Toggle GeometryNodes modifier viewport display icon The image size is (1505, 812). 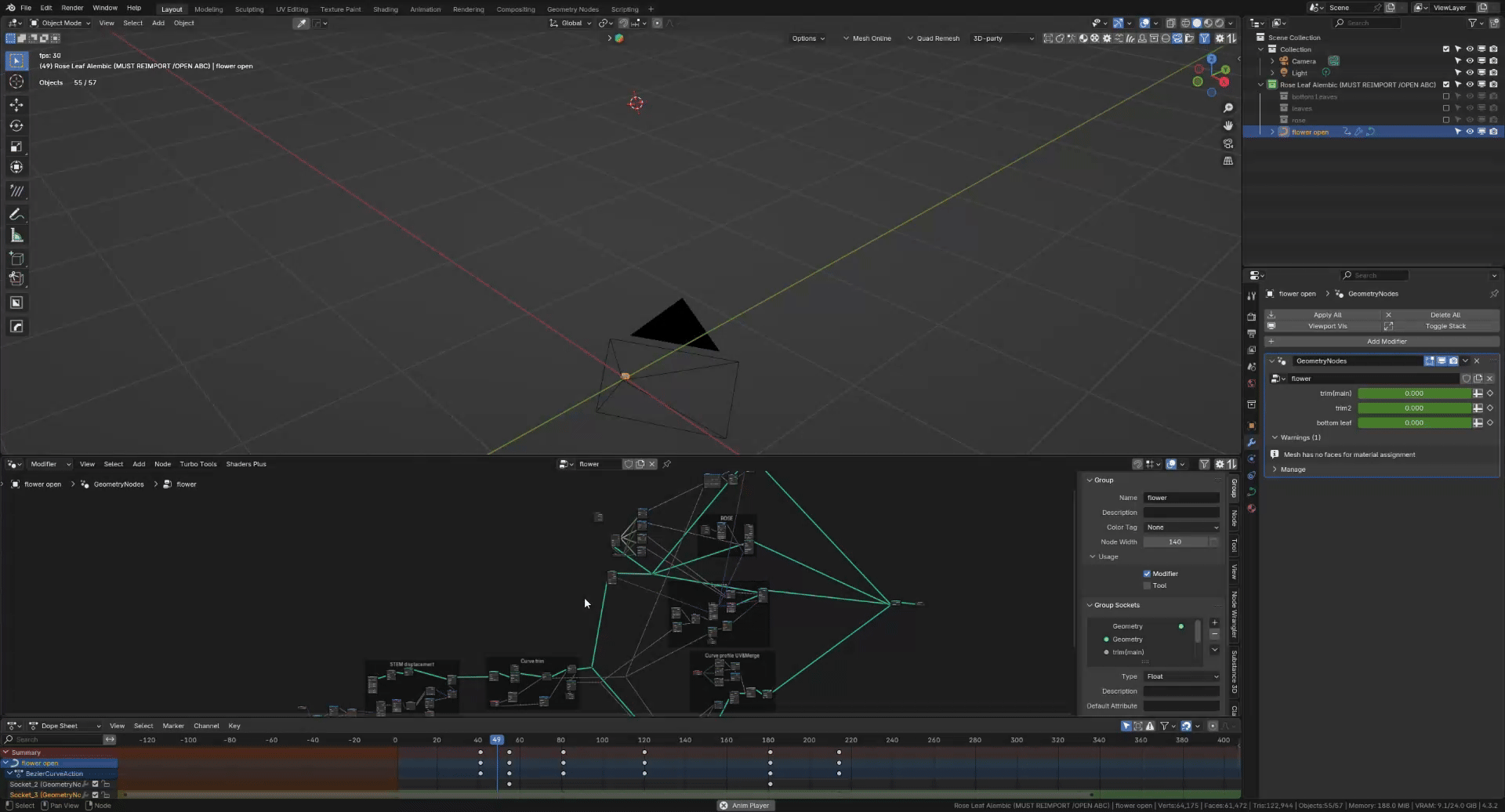coord(1442,361)
